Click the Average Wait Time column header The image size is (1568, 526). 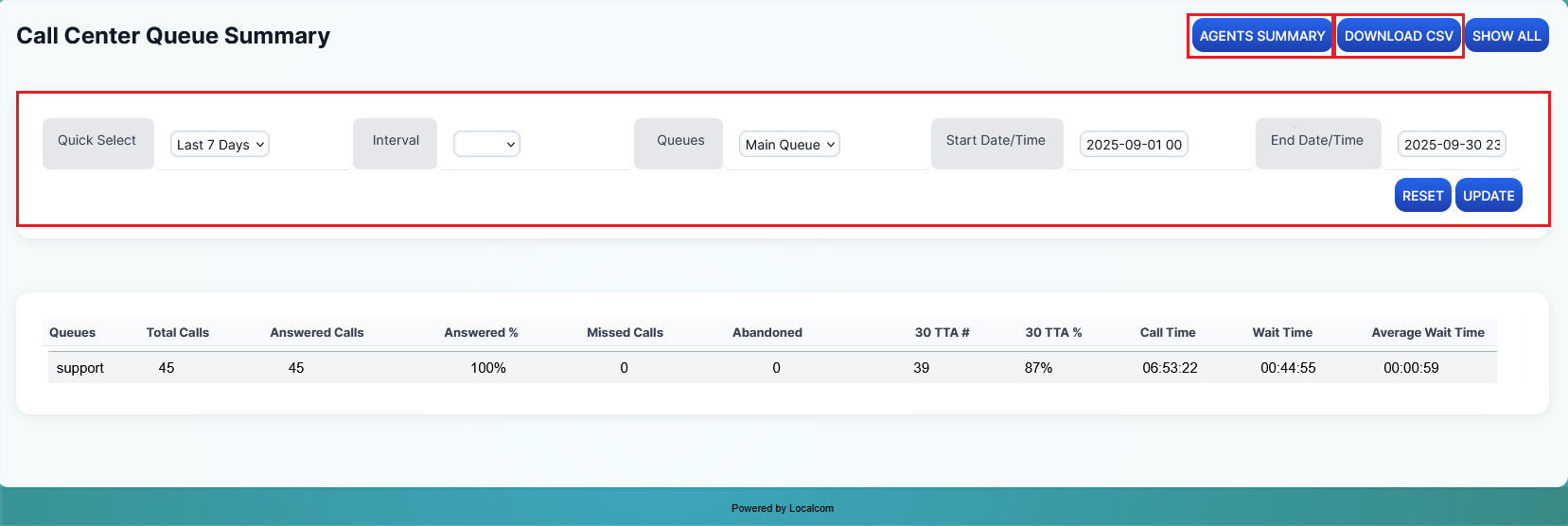1427,333
